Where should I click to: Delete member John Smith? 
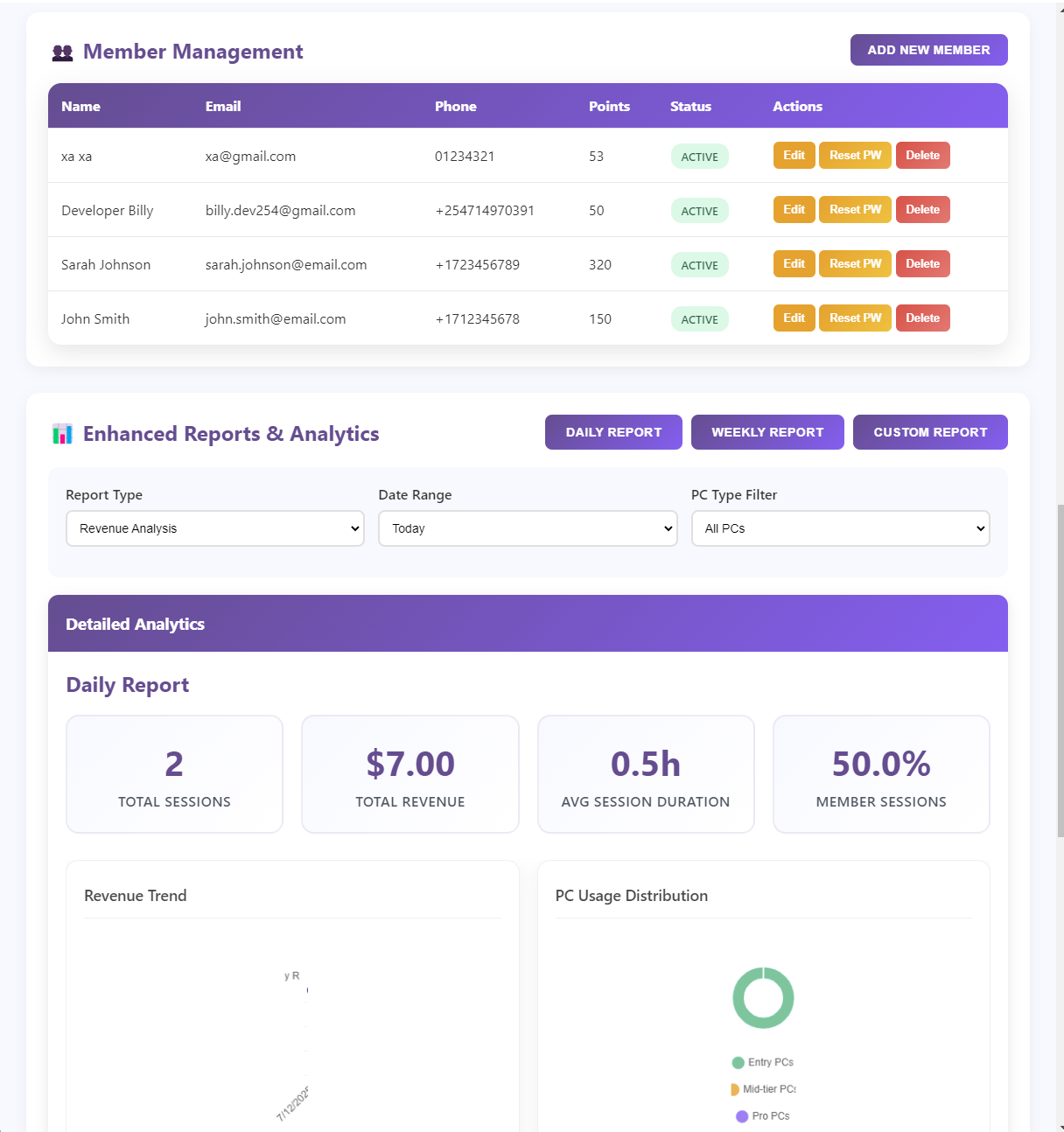tap(922, 318)
